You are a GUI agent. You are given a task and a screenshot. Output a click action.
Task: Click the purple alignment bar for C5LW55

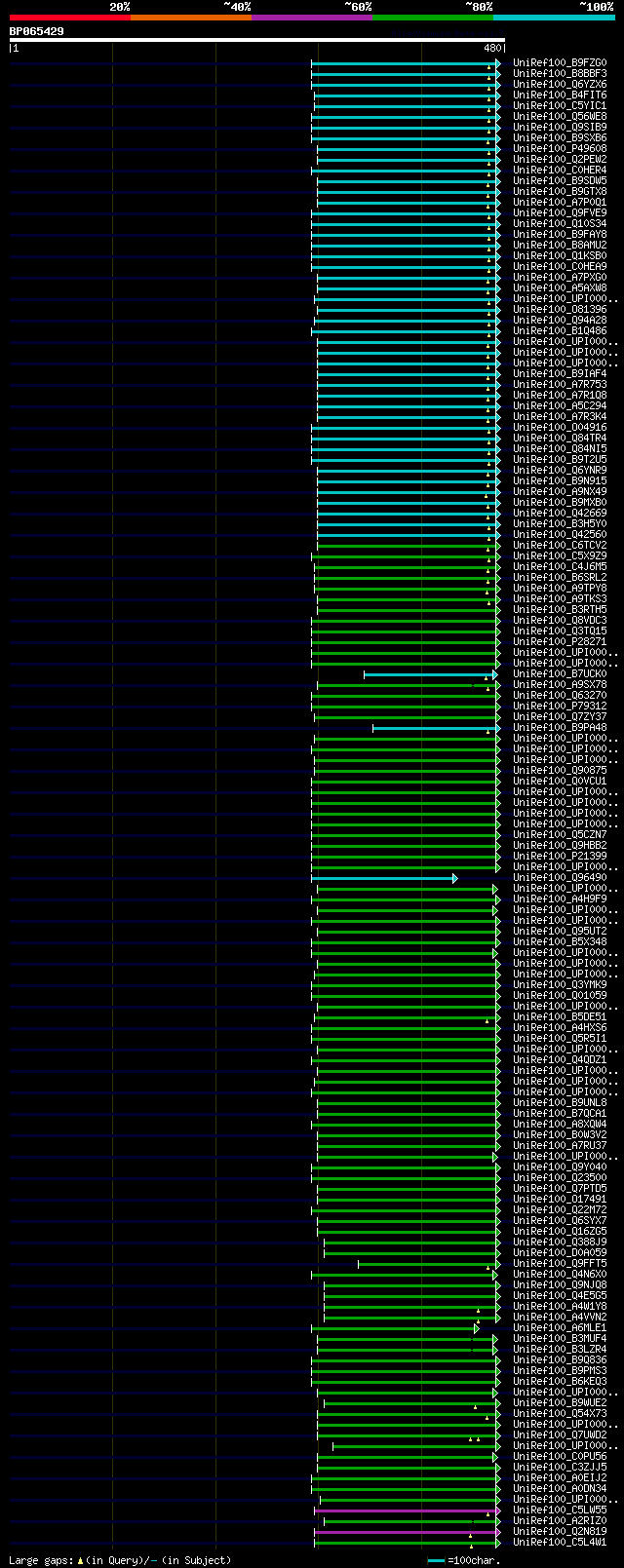(407, 1511)
